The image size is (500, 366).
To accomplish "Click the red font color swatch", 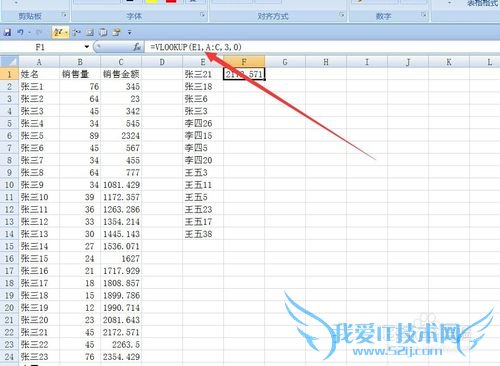I will coord(171,1).
